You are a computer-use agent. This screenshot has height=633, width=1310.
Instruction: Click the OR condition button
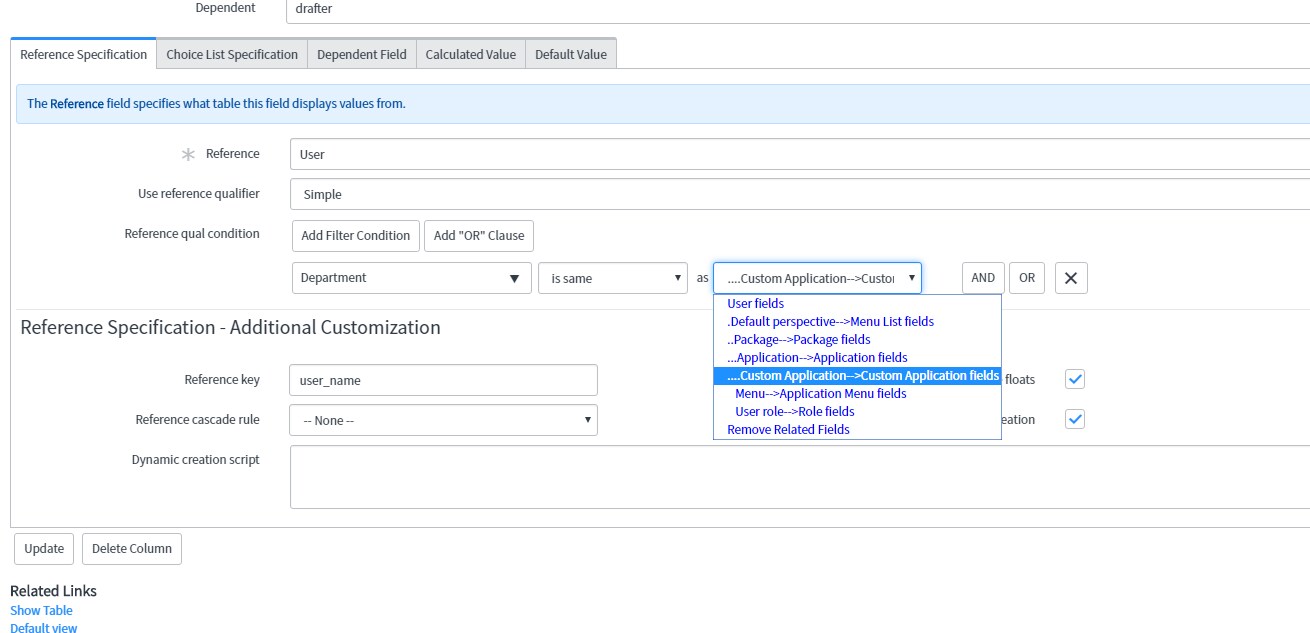point(1027,278)
